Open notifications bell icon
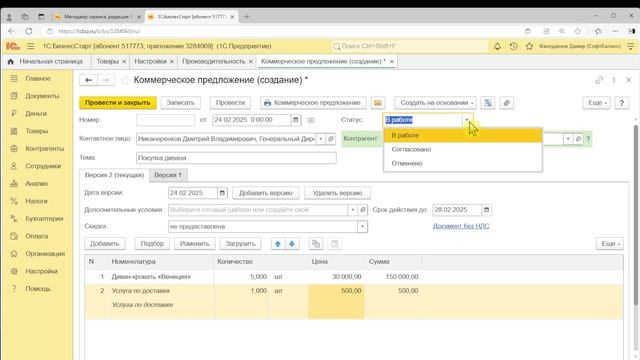This screenshot has height=360, width=640. pyautogui.click(x=497, y=46)
